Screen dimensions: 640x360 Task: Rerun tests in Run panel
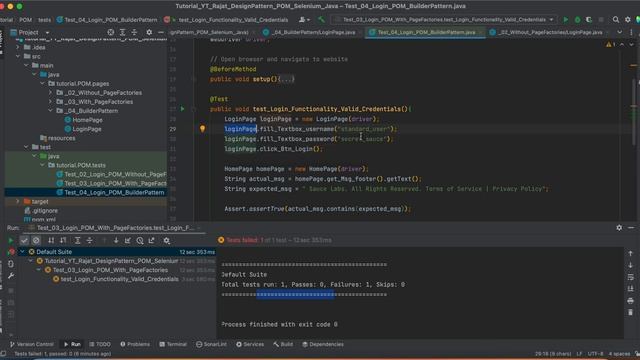click(x=11, y=240)
